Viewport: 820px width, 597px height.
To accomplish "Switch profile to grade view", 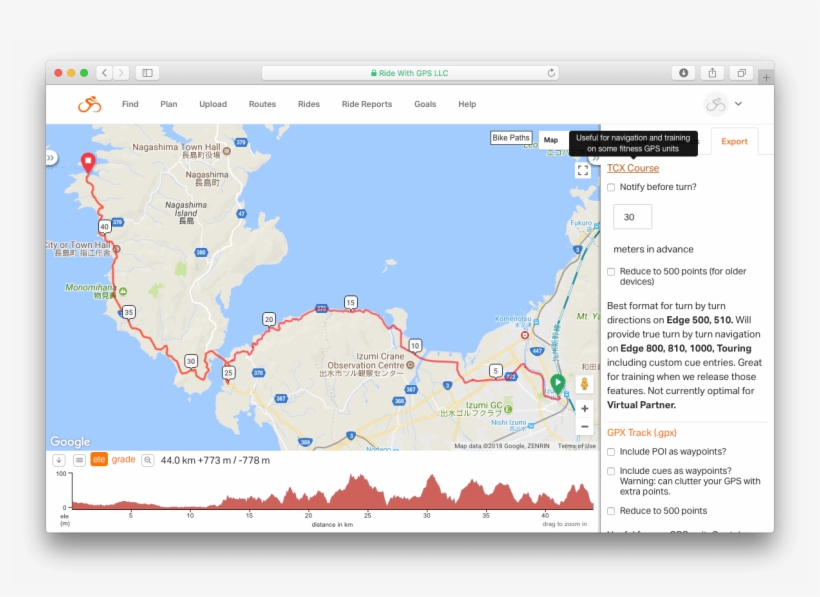I will click(x=123, y=459).
